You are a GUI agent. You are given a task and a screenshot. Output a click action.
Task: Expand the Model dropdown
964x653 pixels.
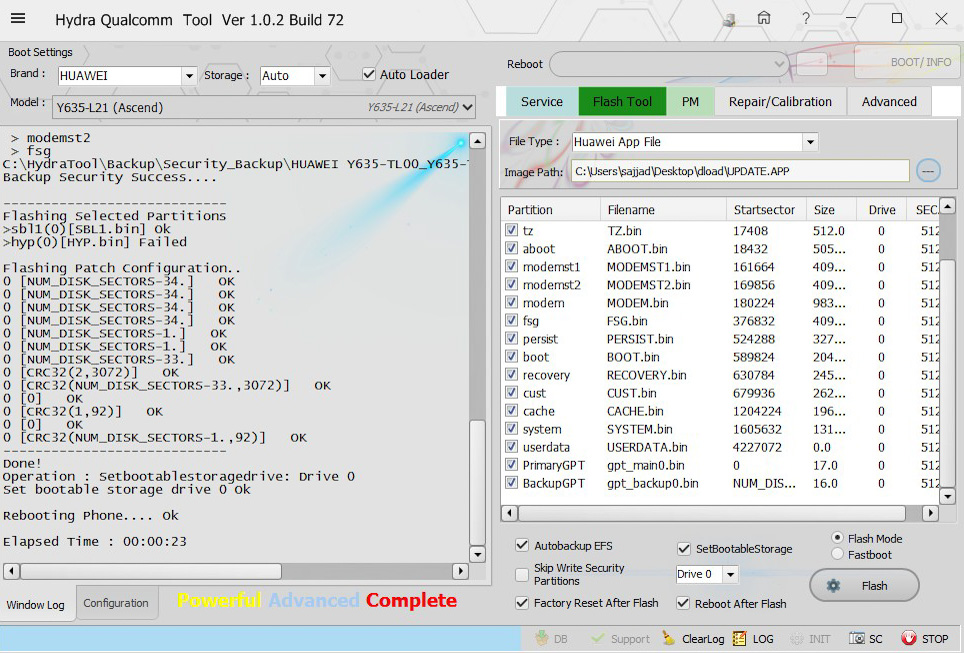pos(468,107)
